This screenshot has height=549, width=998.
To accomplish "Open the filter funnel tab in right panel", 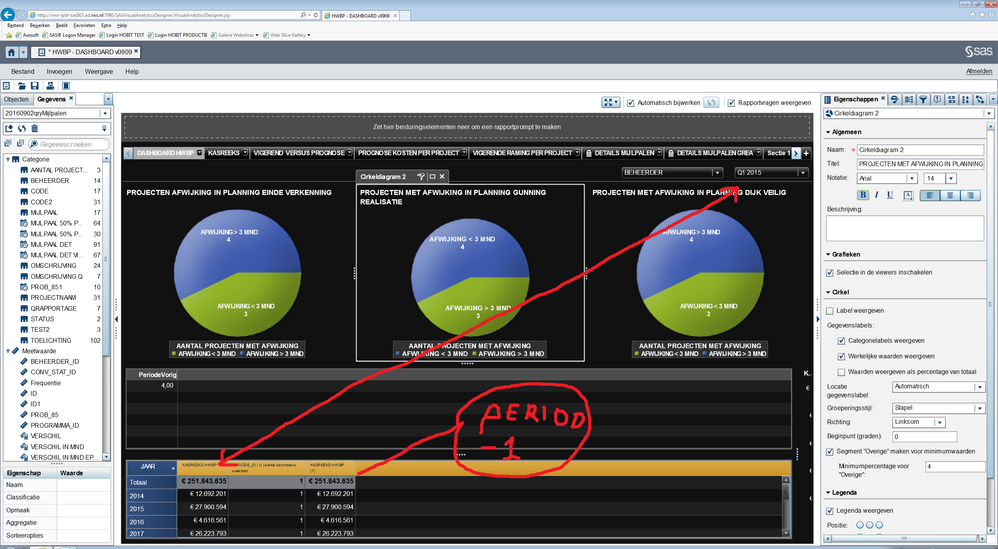I will (923, 99).
